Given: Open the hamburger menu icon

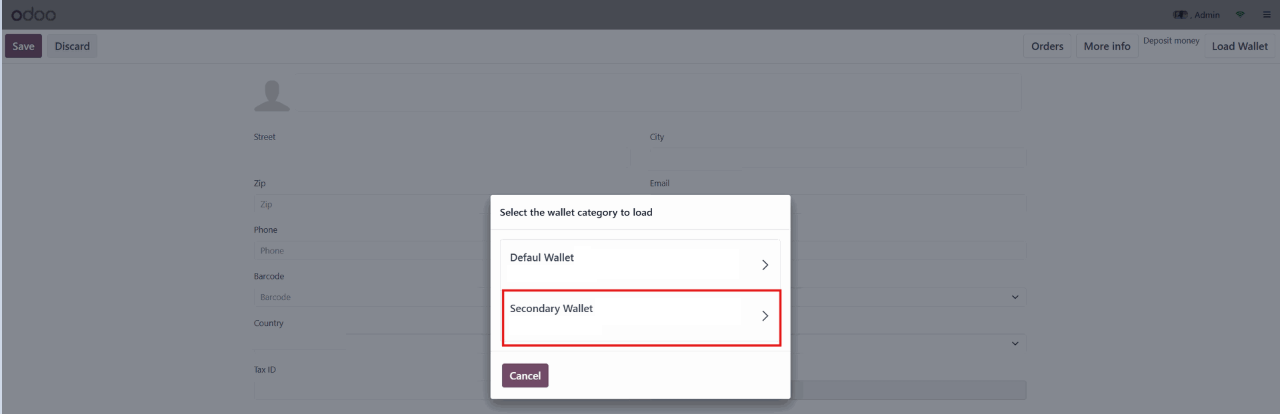Looking at the screenshot, I should (x=1266, y=15).
